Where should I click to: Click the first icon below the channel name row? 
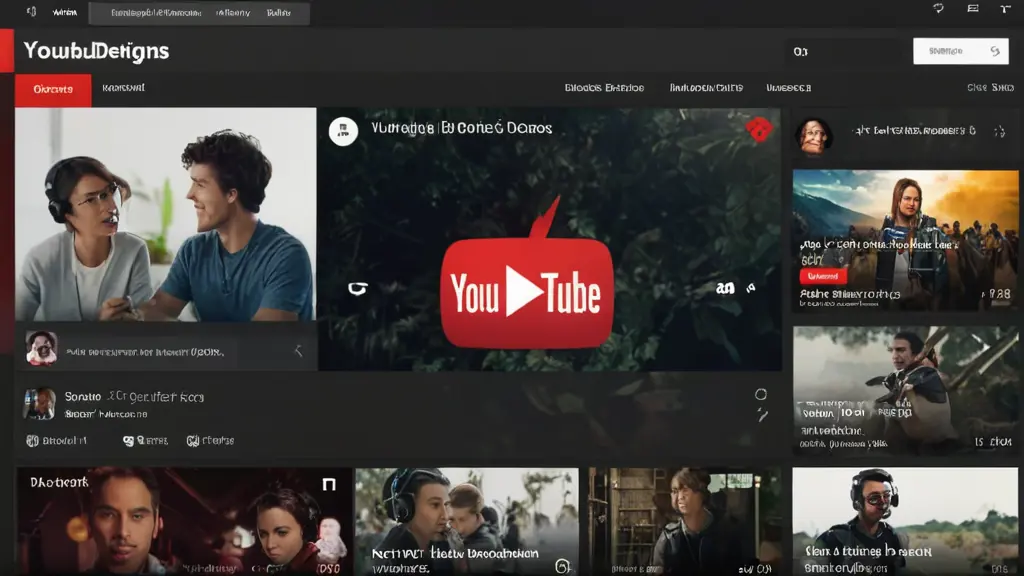click(x=32, y=440)
